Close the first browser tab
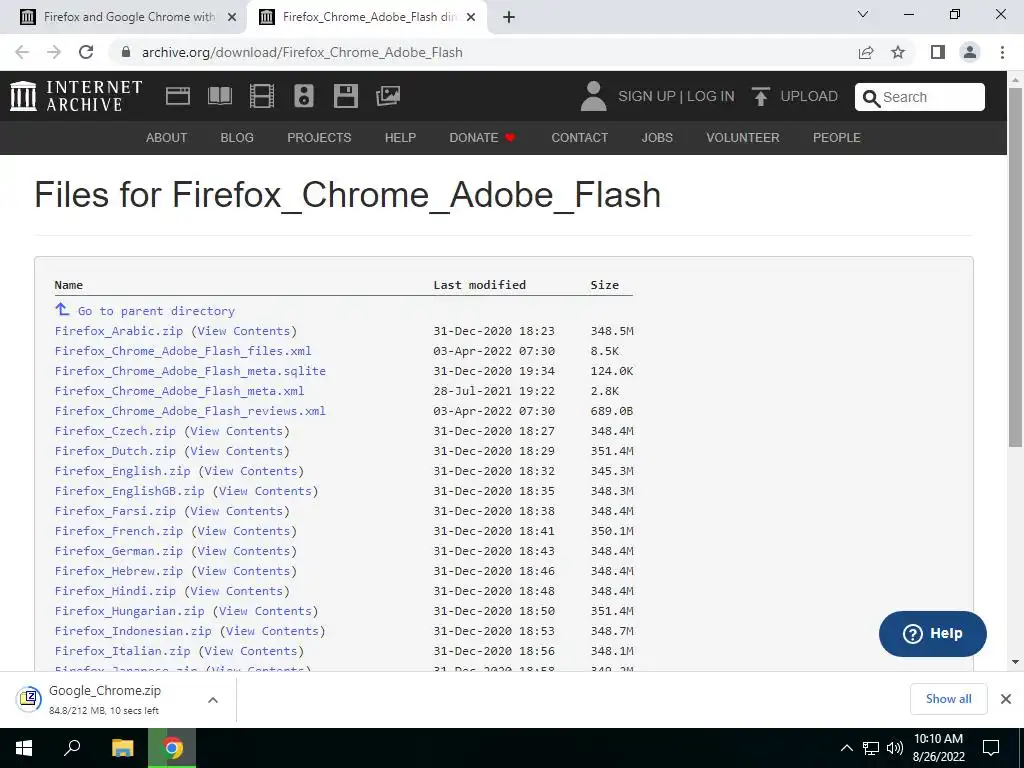This screenshot has height=768, width=1024. pos(231,17)
